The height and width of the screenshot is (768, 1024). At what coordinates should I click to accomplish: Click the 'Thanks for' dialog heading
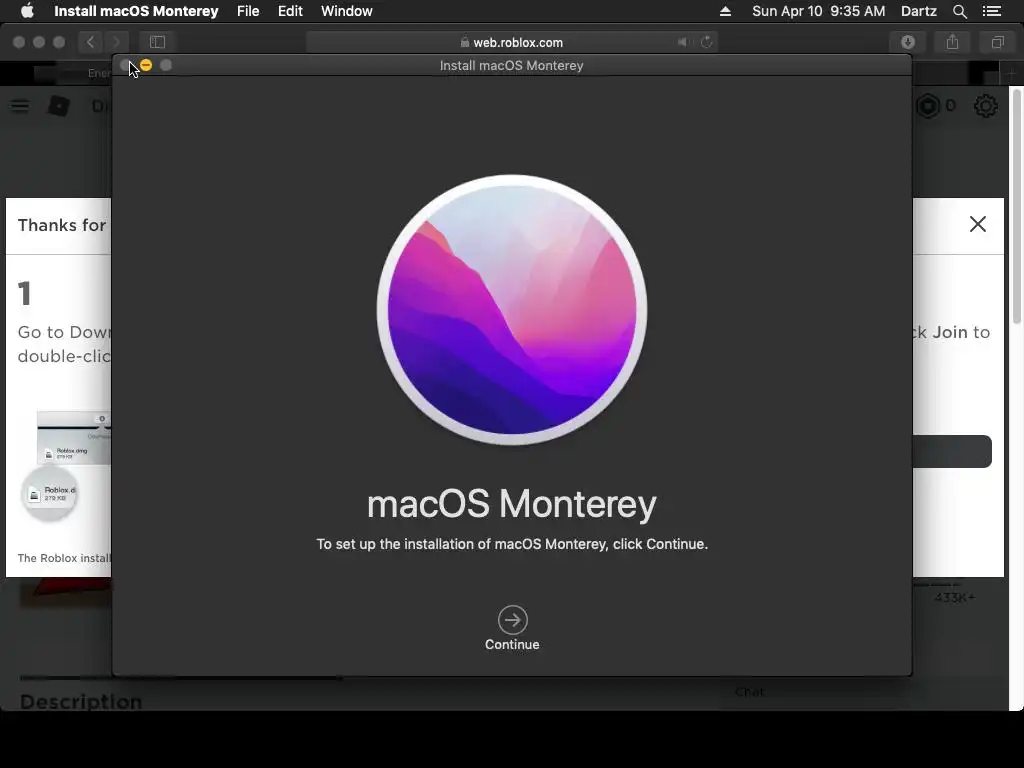click(x=61, y=225)
